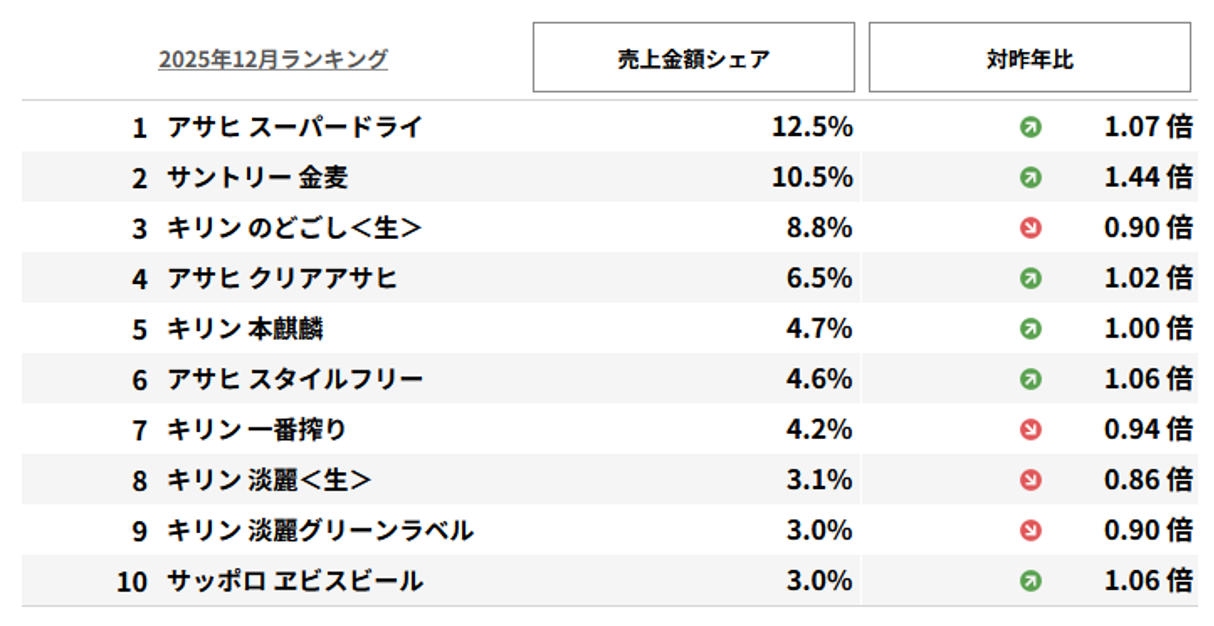Click the product name アサヒ スーパードライ
This screenshot has height=626, width=1214.
pyautogui.click(x=295, y=127)
